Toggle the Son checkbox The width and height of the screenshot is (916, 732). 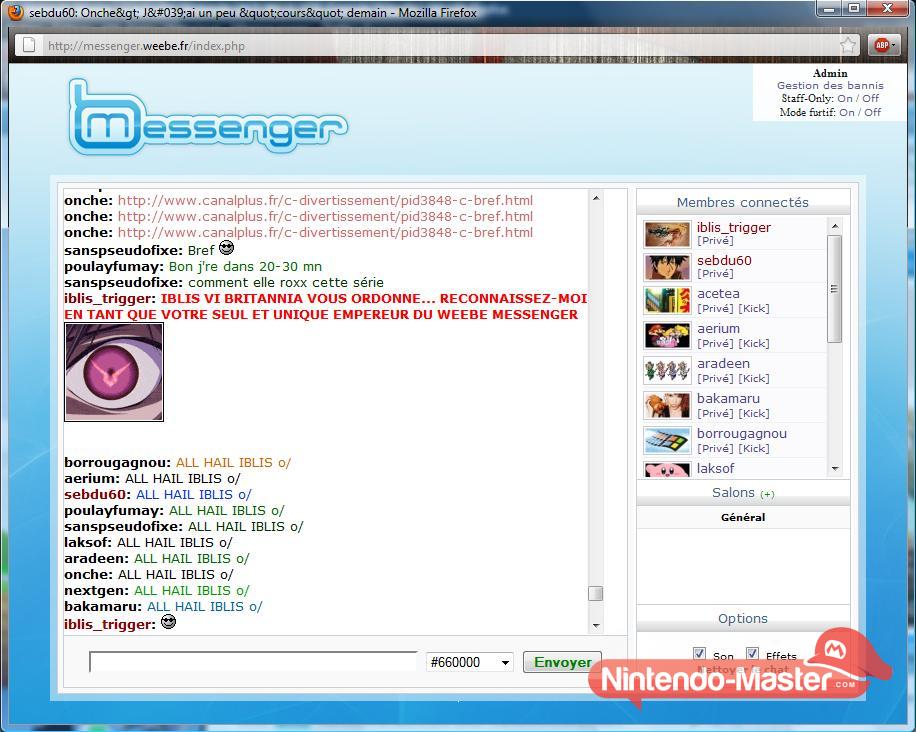699,654
